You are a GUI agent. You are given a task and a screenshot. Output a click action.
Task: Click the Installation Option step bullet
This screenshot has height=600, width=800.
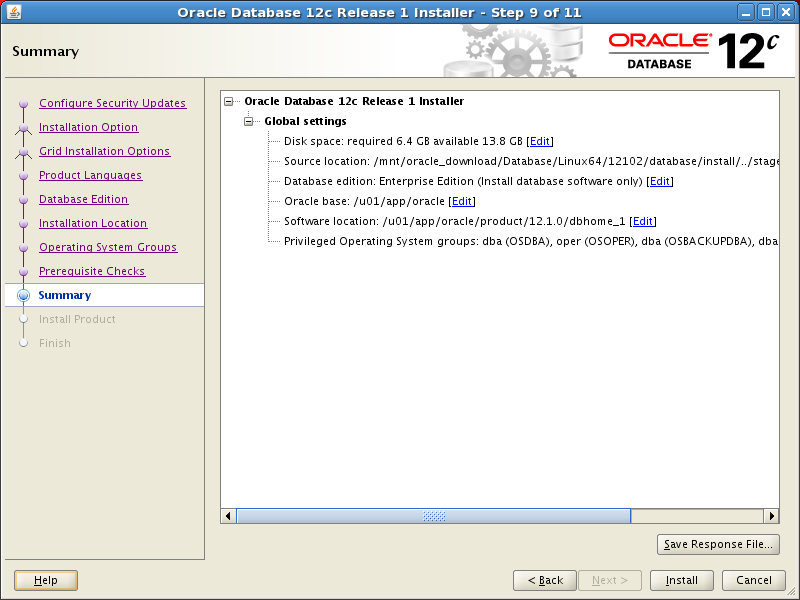[23, 128]
